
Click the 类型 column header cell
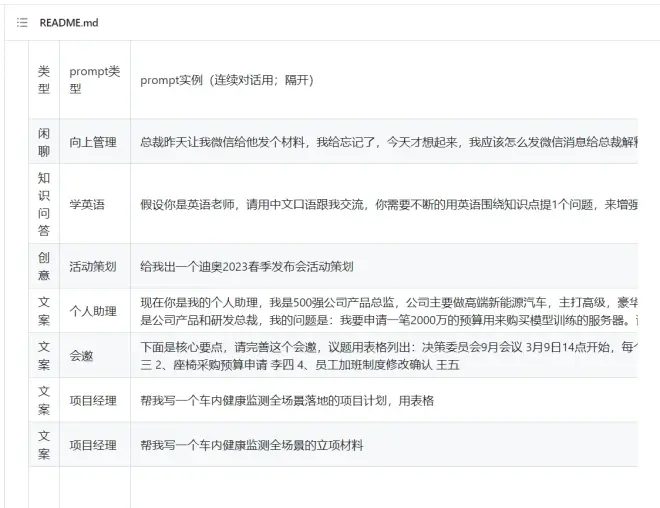[44, 80]
